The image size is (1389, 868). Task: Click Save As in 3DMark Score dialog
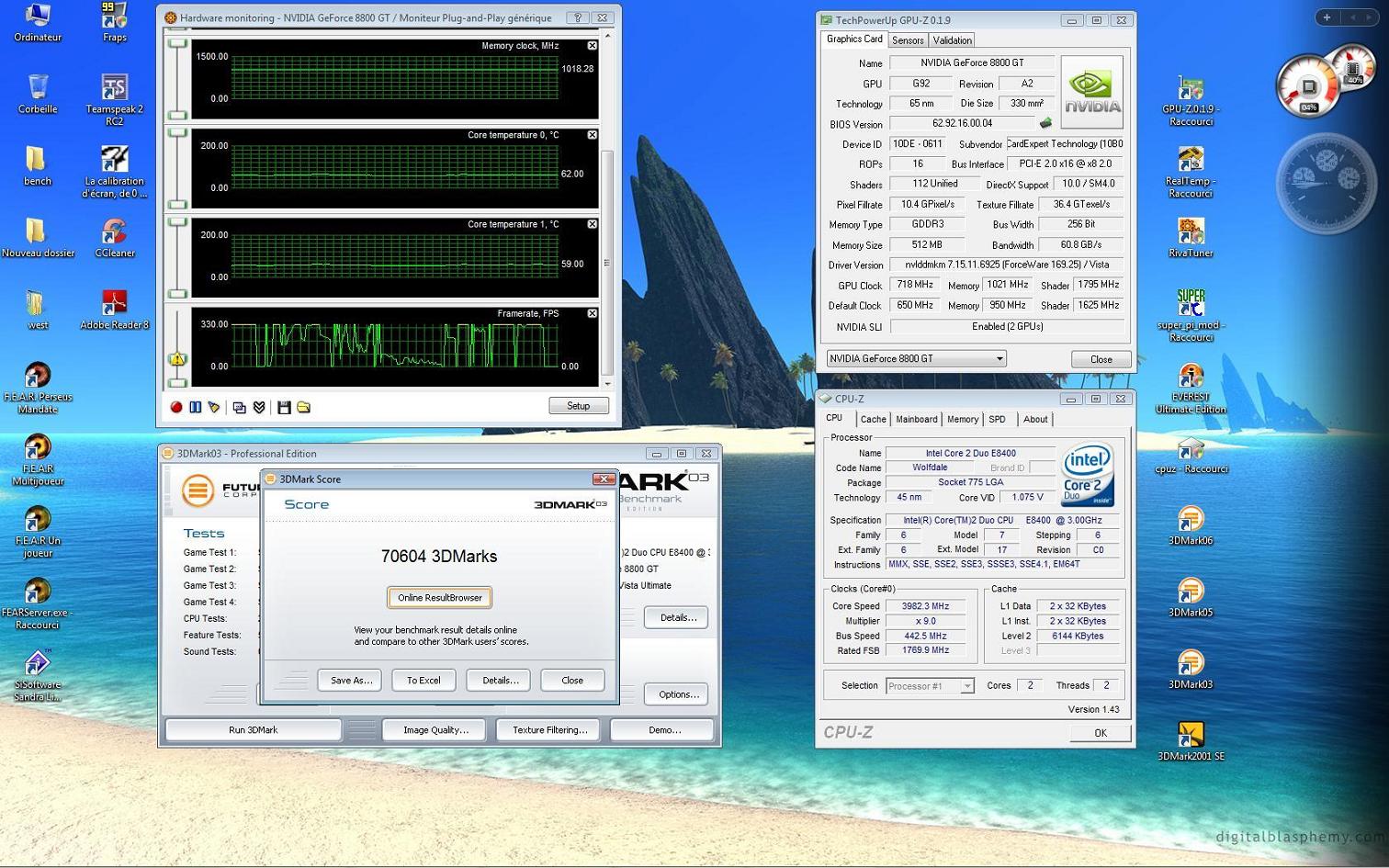tap(351, 681)
